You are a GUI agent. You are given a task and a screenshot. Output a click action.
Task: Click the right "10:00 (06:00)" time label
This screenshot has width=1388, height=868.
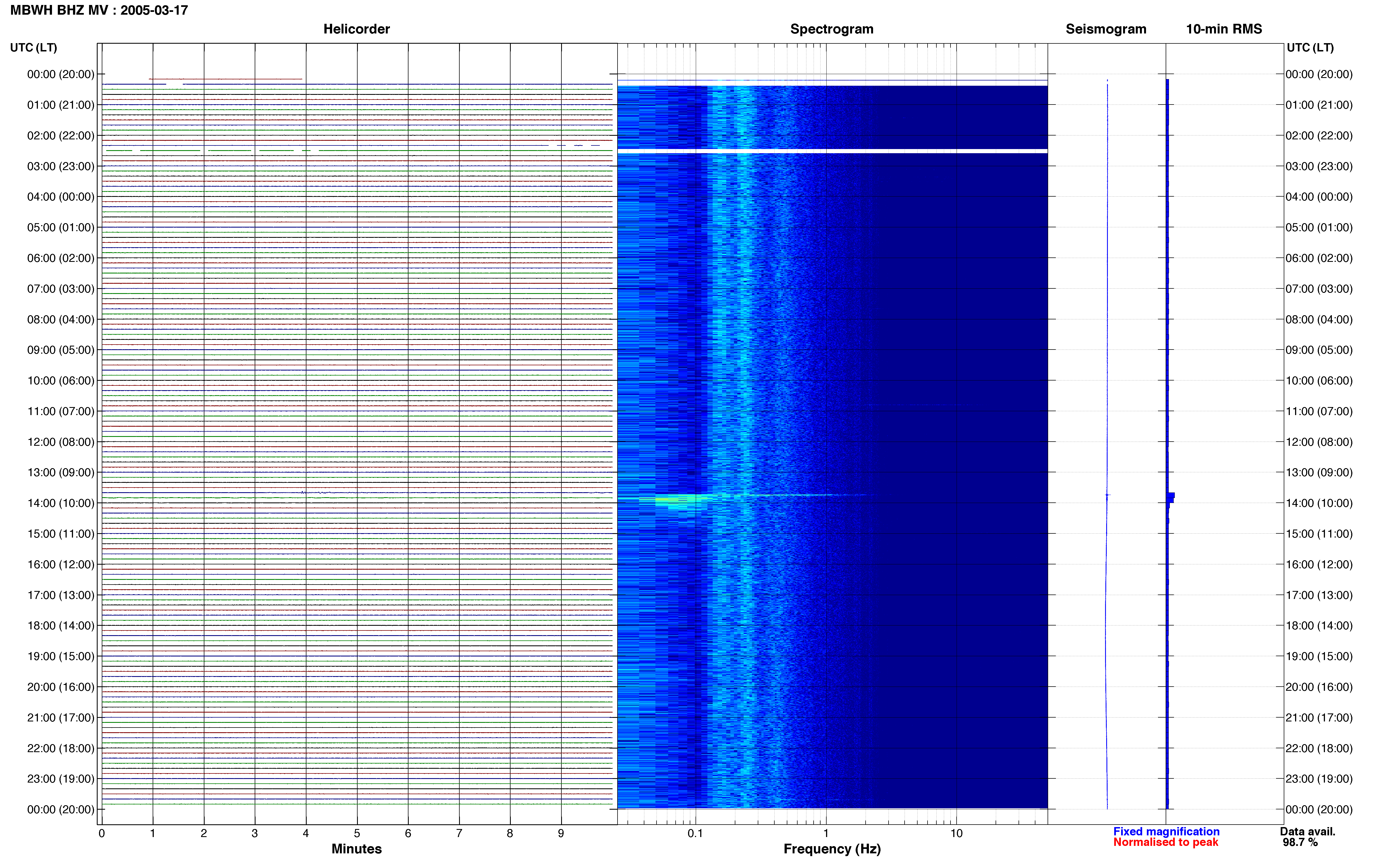click(x=1319, y=380)
